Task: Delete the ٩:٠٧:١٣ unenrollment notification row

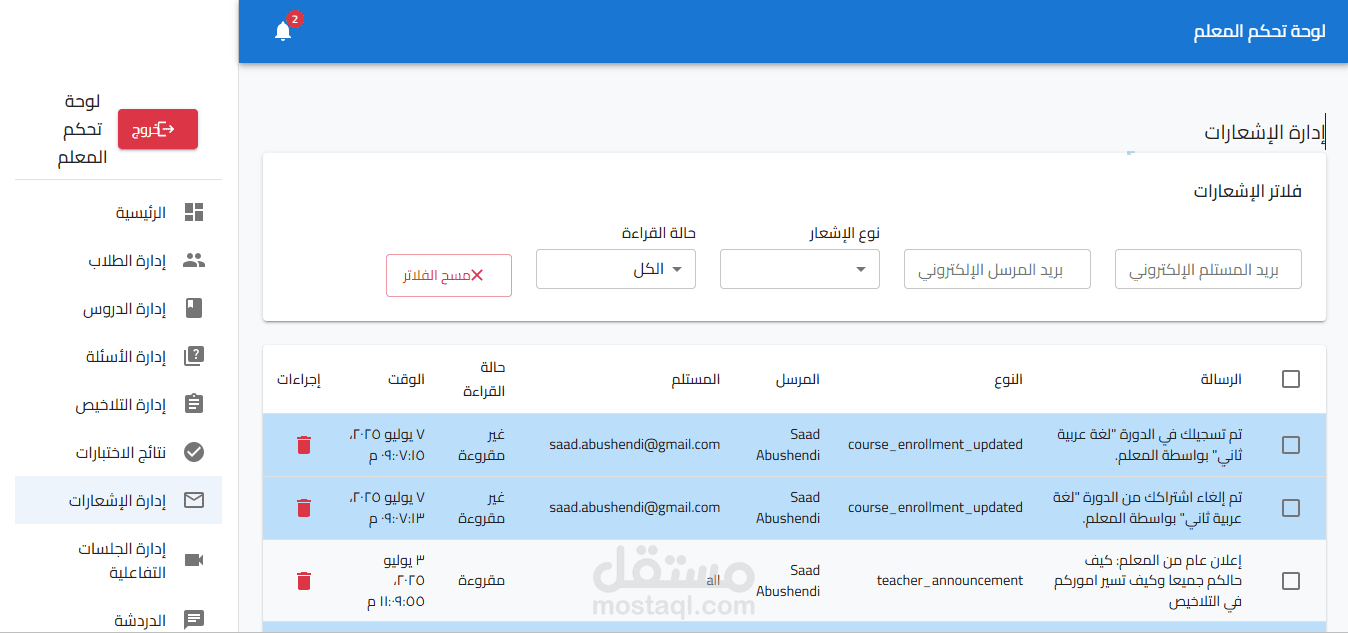Action: (x=304, y=508)
